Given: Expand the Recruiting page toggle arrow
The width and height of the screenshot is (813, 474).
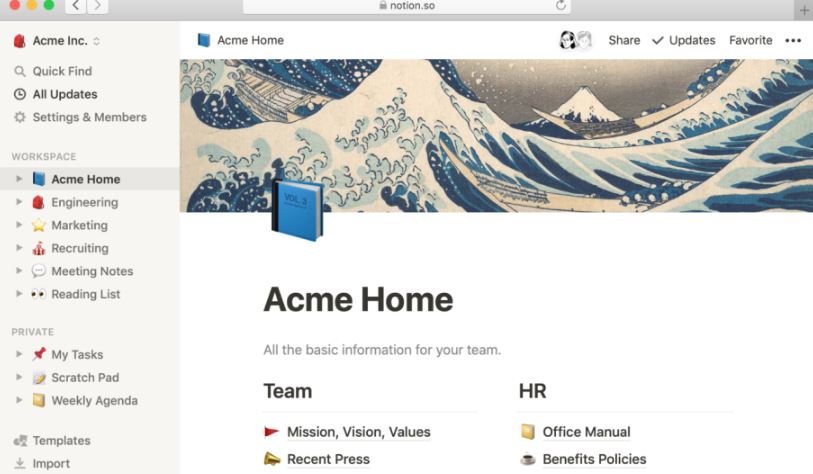Looking at the screenshot, I should (x=19, y=248).
